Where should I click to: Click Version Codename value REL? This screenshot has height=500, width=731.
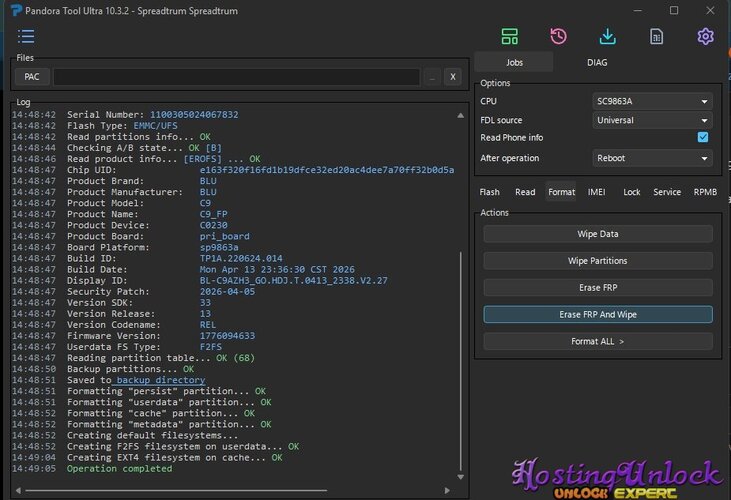point(208,325)
